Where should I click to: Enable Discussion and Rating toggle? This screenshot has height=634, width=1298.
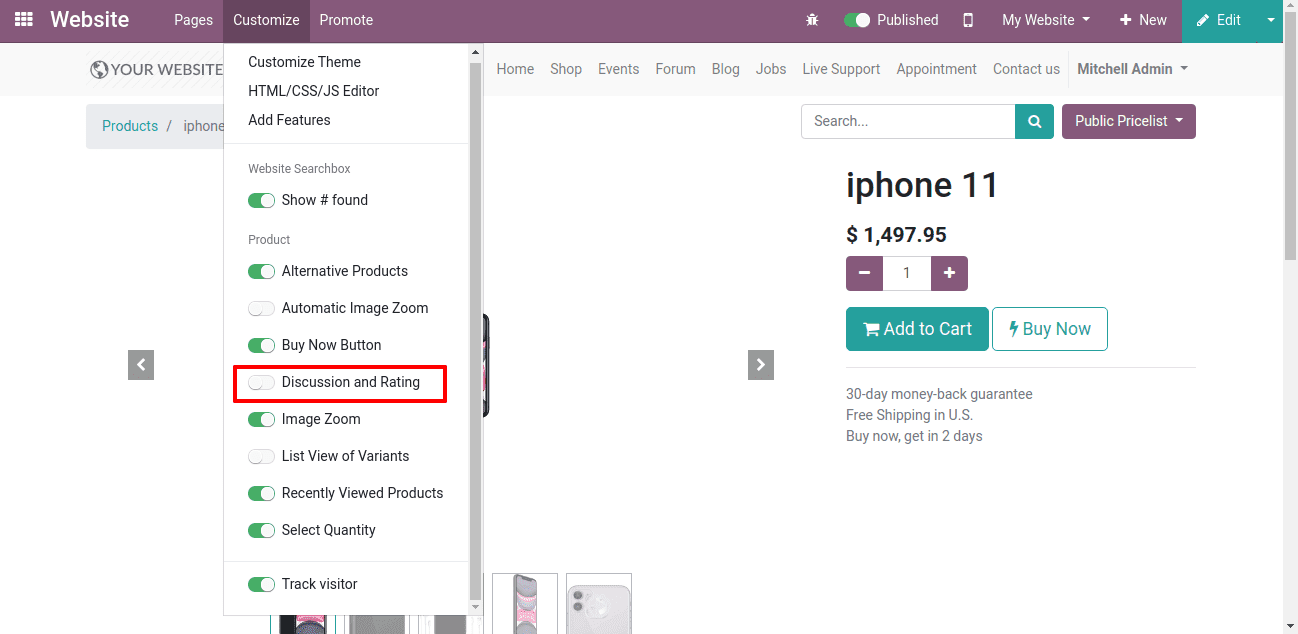(261, 382)
